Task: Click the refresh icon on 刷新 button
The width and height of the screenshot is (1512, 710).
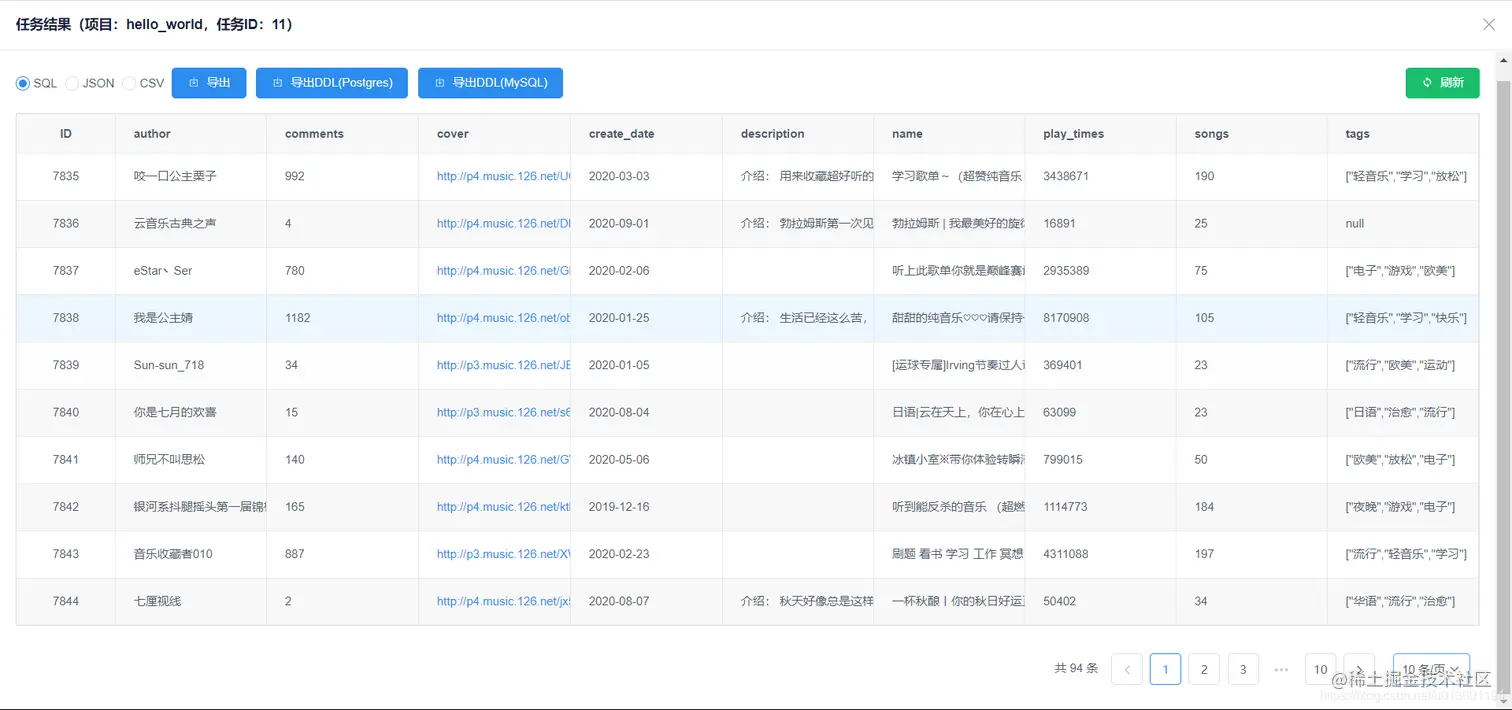Action: pyautogui.click(x=1425, y=83)
